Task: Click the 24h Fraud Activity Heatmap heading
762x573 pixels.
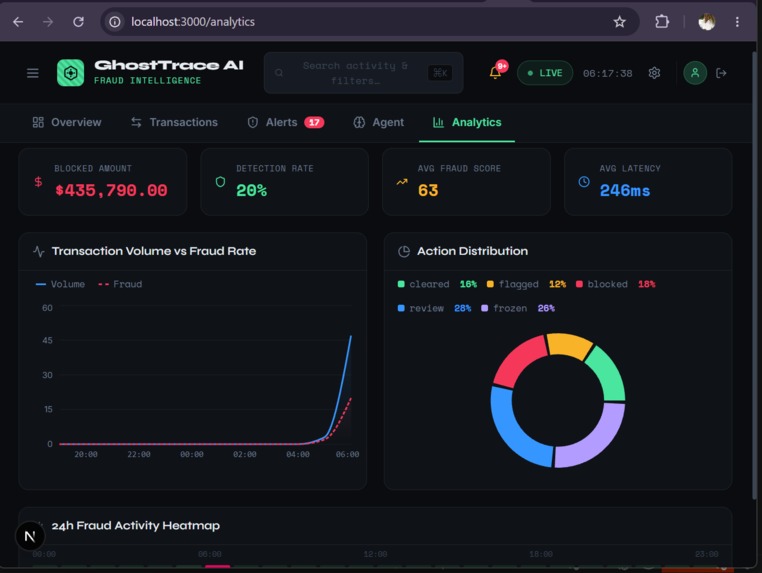Action: (136, 526)
